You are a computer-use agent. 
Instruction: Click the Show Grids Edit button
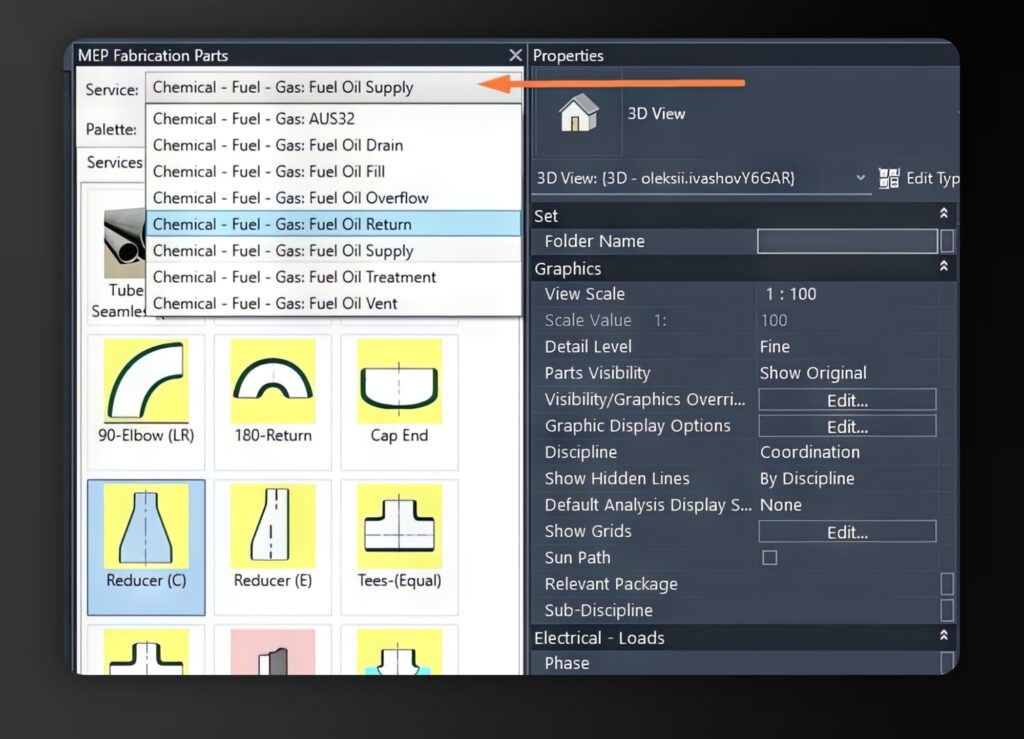(x=847, y=531)
